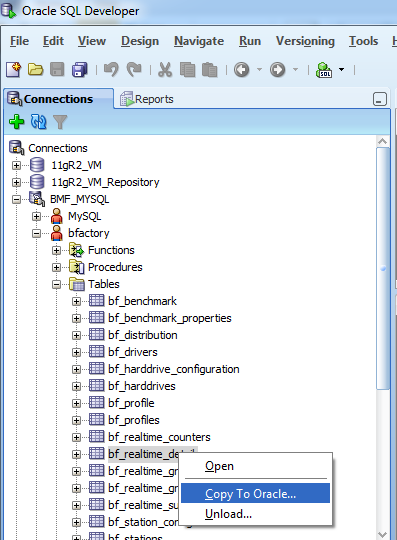The image size is (397, 540).
Task: Click the BMF_MYSQL connection icon
Action: tap(37, 199)
